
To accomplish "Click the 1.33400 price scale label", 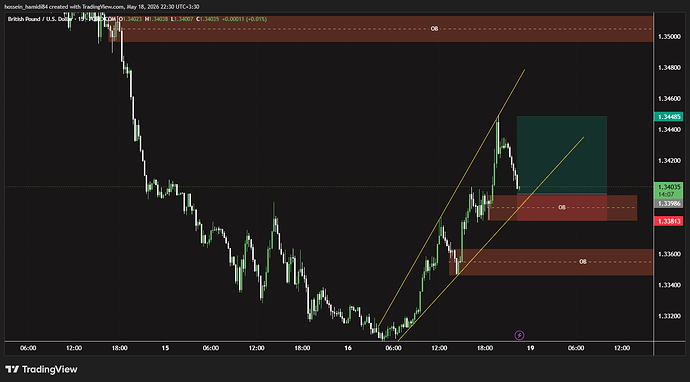I will (669, 285).
